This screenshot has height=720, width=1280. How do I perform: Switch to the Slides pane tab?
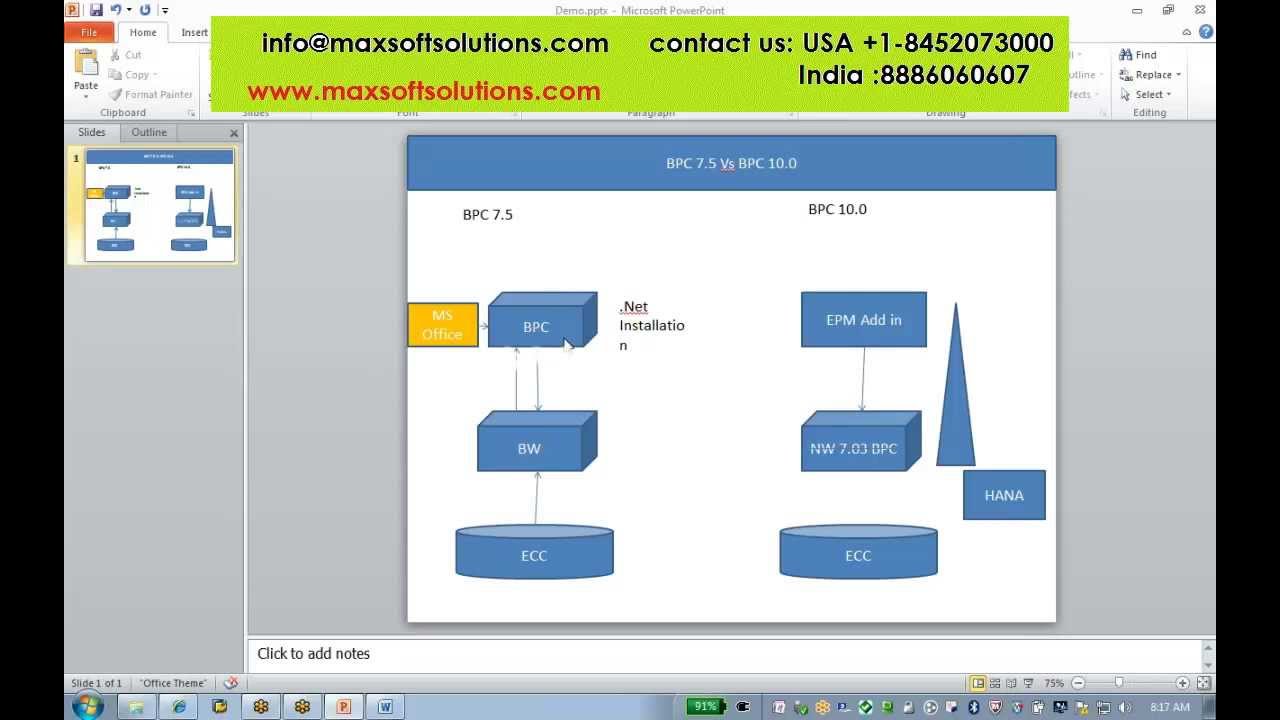pos(92,132)
